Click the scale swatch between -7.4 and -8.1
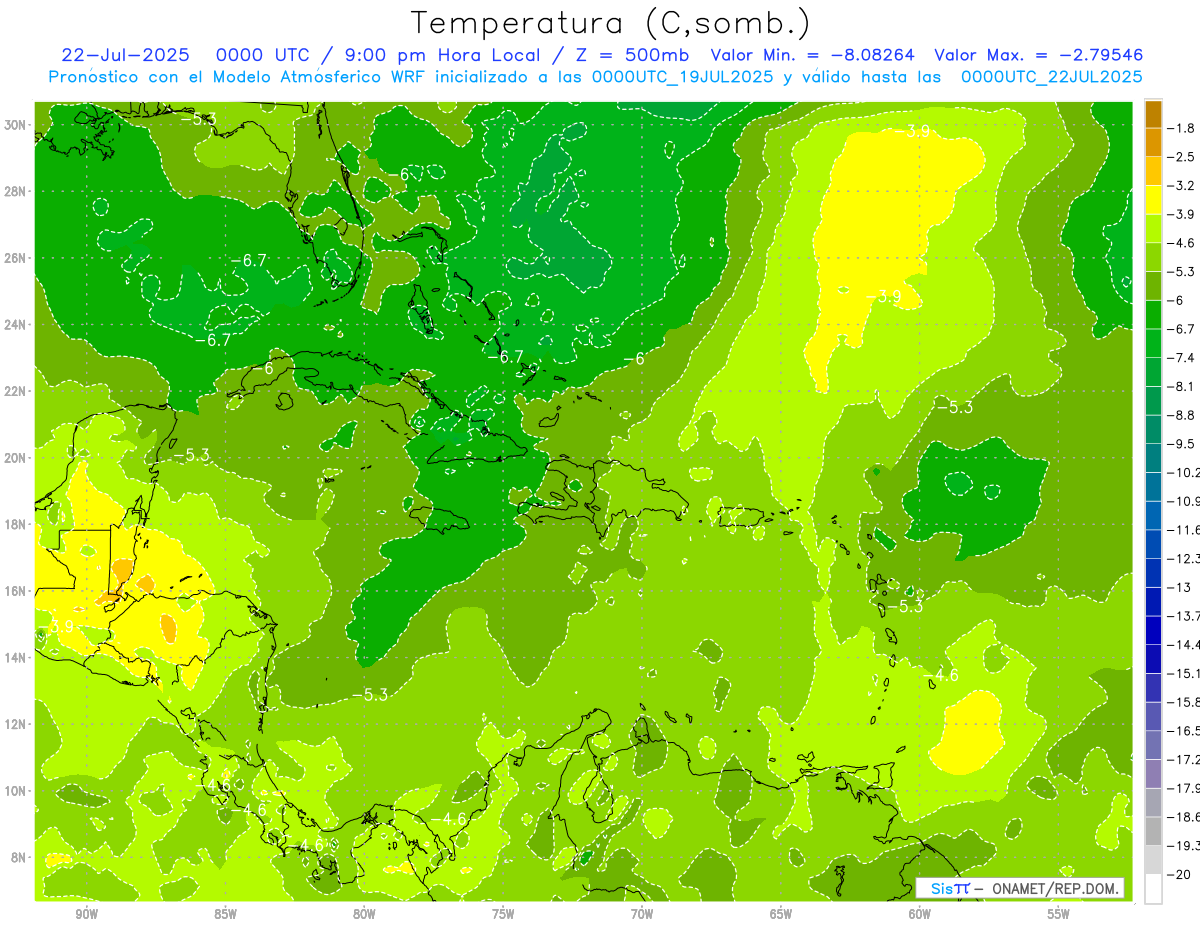The height and width of the screenshot is (927, 1200). (1153, 372)
